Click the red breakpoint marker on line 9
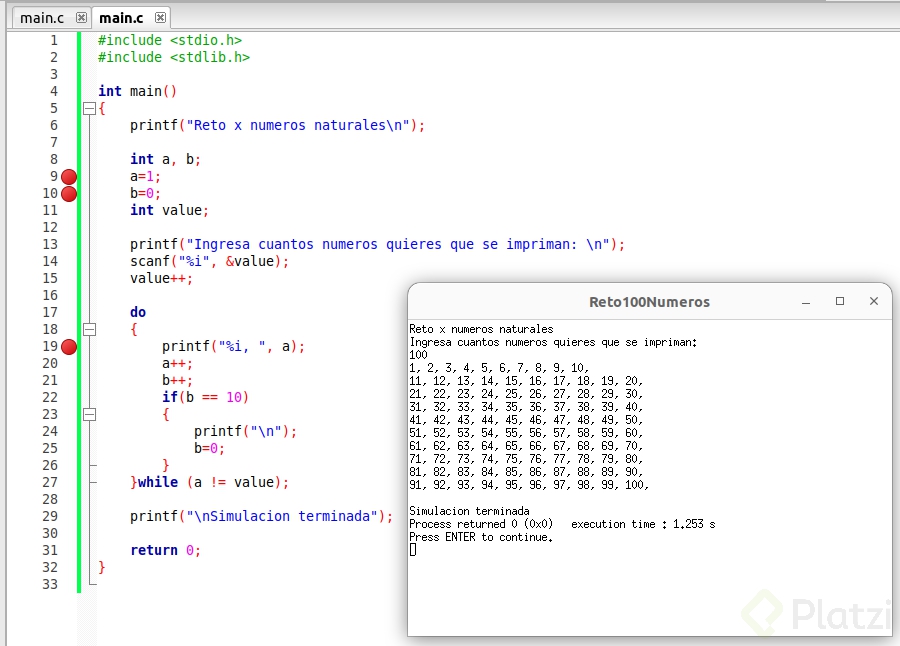Image resolution: width=900 pixels, height=646 pixels. click(68, 176)
